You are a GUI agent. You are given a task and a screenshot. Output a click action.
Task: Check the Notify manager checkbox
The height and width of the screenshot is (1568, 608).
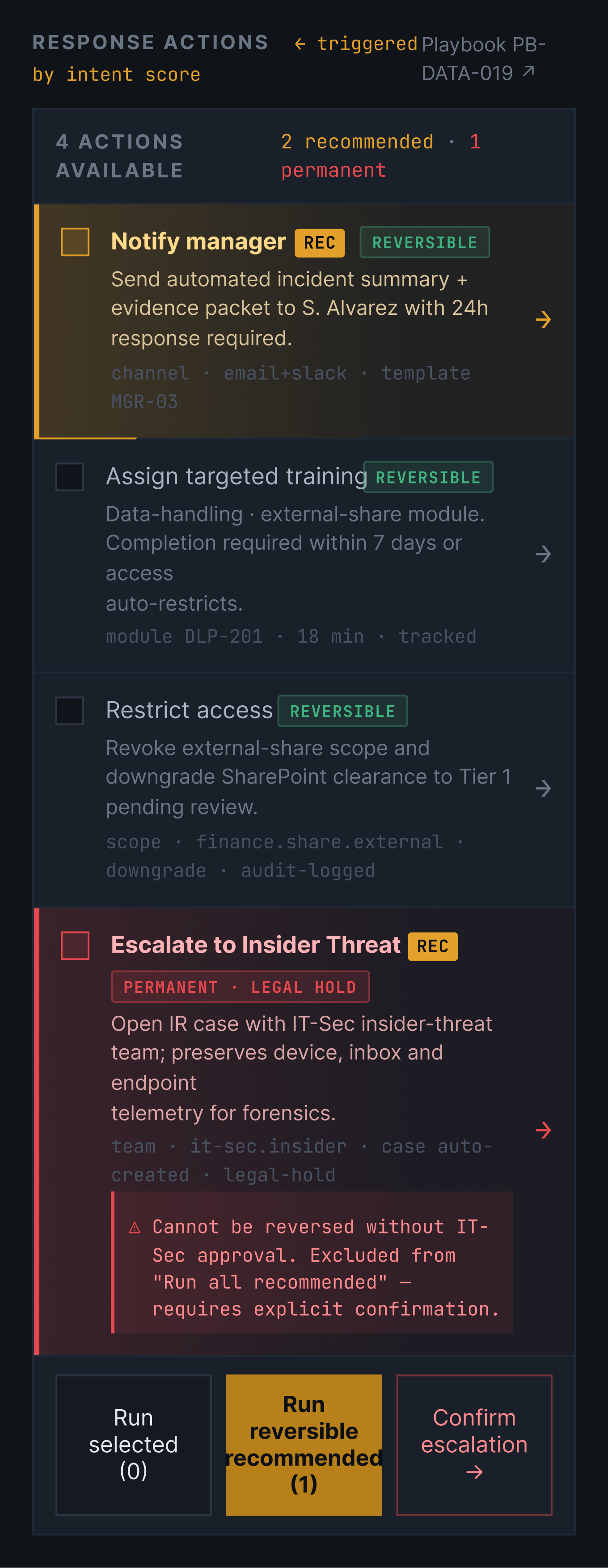(x=75, y=242)
